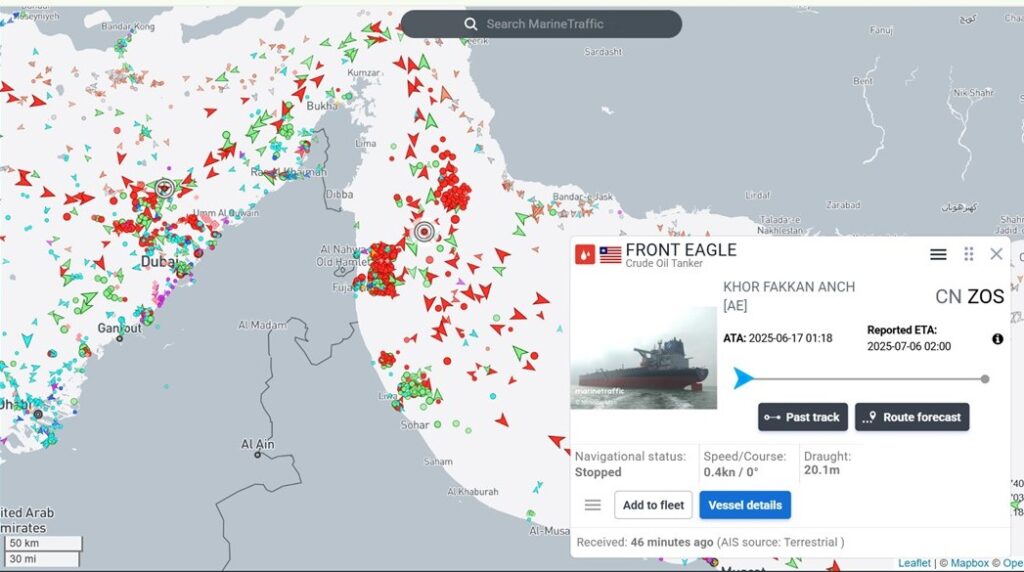Open the FRONT EAGLE vessel photo
Screen dimensions: 1024x572
click(x=643, y=358)
